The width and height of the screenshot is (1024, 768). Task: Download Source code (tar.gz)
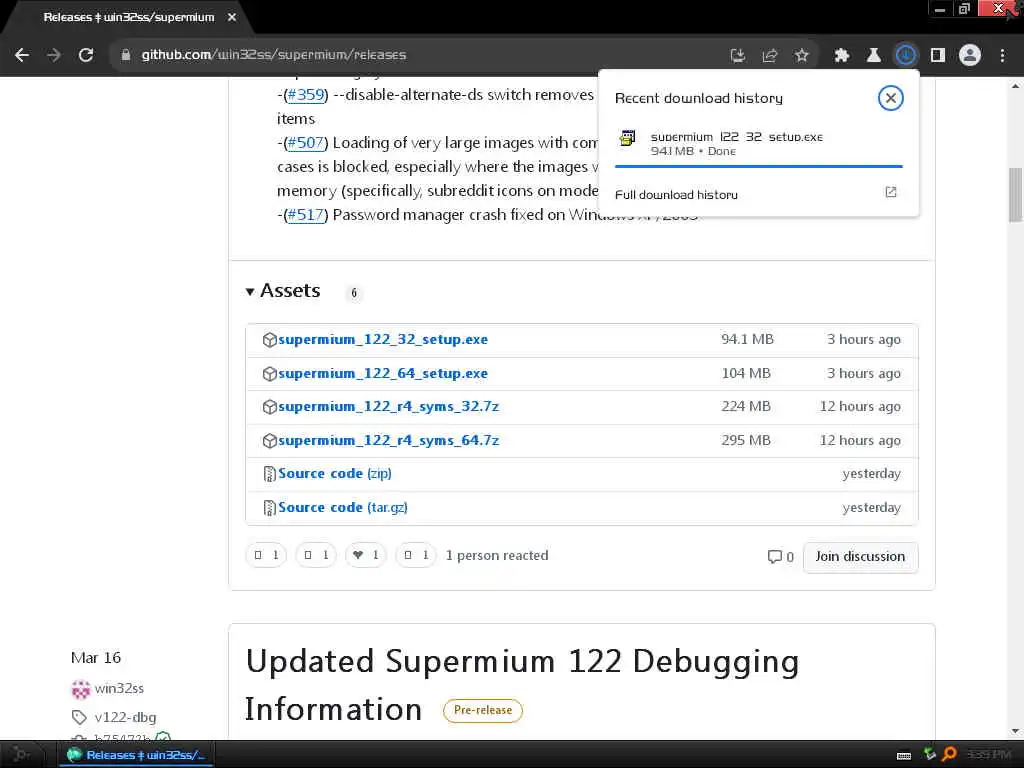(343, 507)
